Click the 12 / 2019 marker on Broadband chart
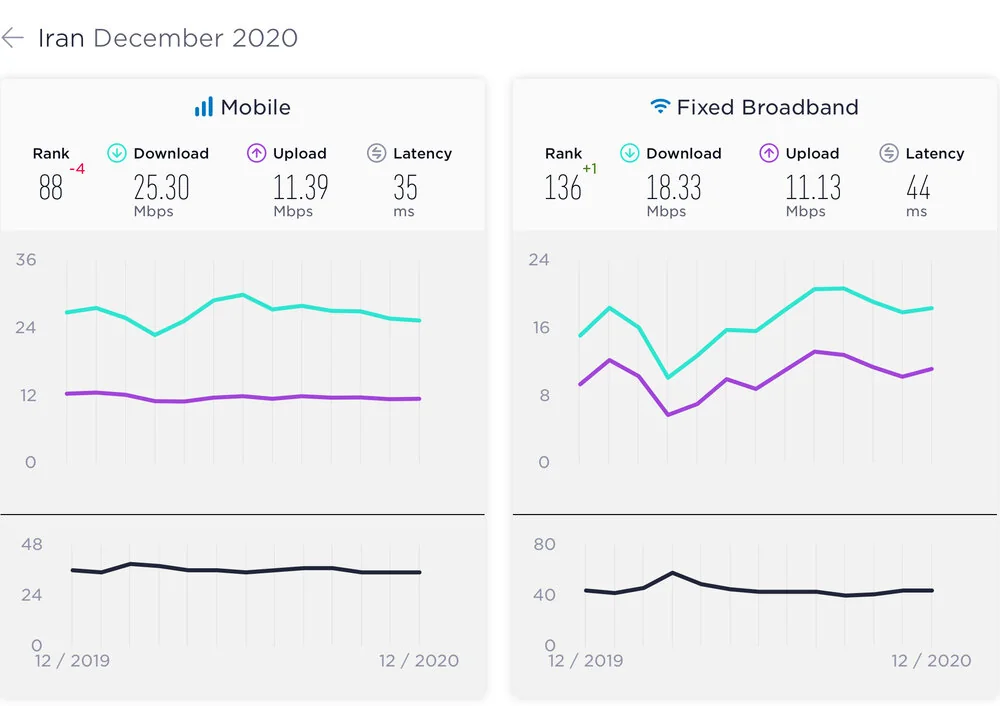The image size is (1000, 706). (585, 660)
